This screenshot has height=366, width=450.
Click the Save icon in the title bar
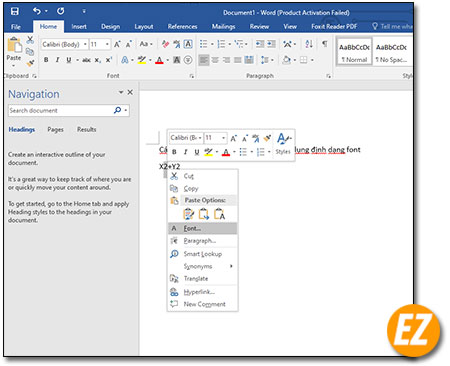15,11
